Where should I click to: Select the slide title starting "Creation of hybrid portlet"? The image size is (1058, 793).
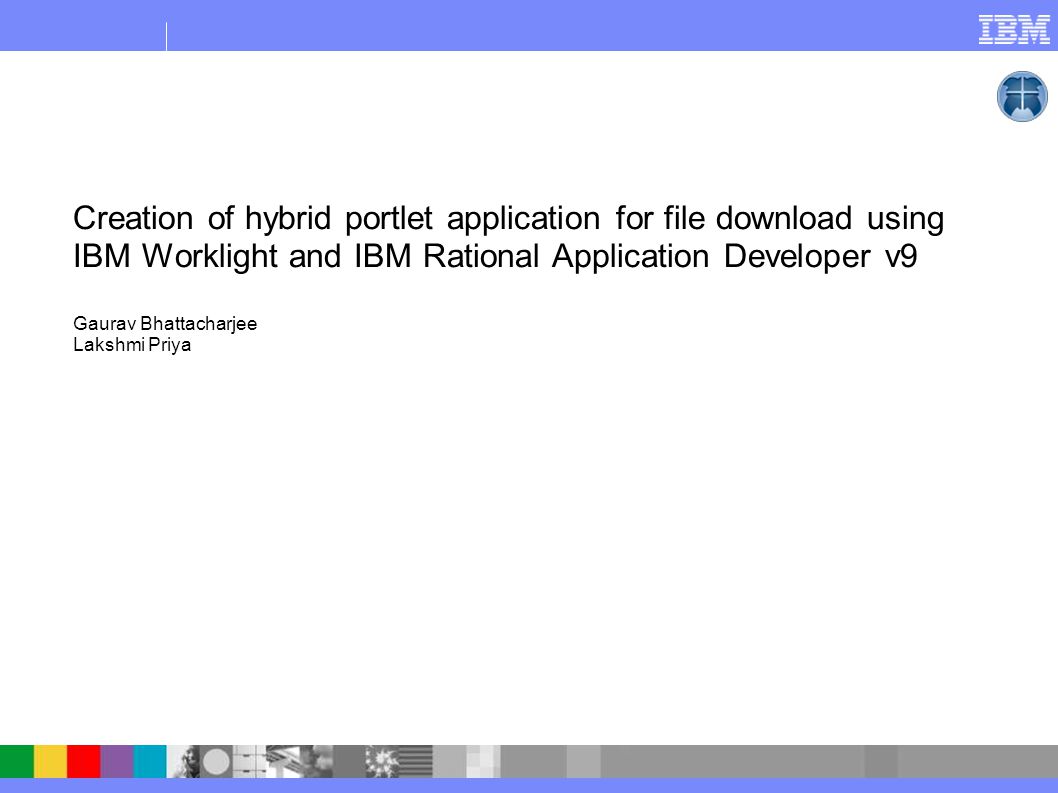tap(508, 237)
